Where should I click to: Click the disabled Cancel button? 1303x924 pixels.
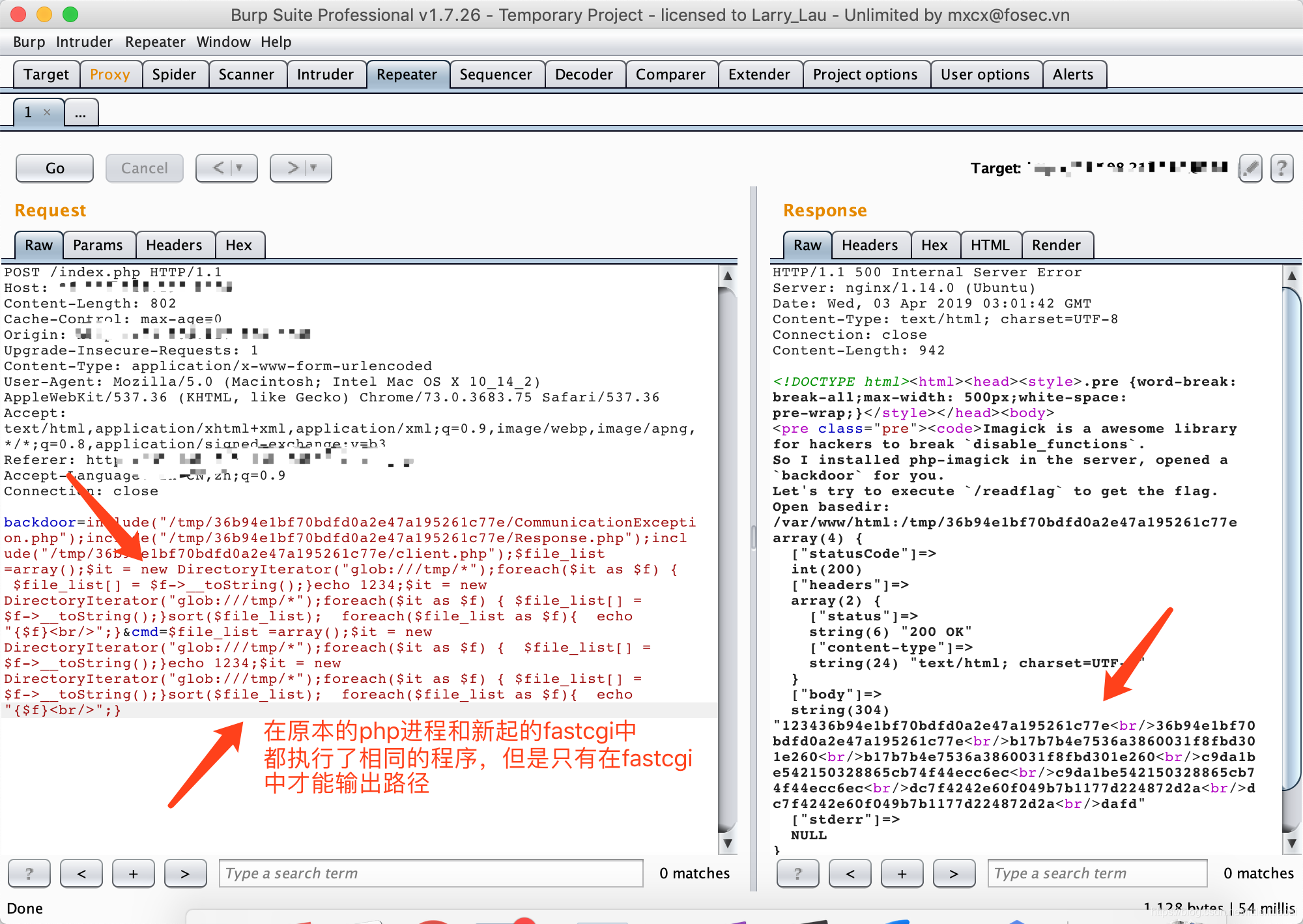144,168
